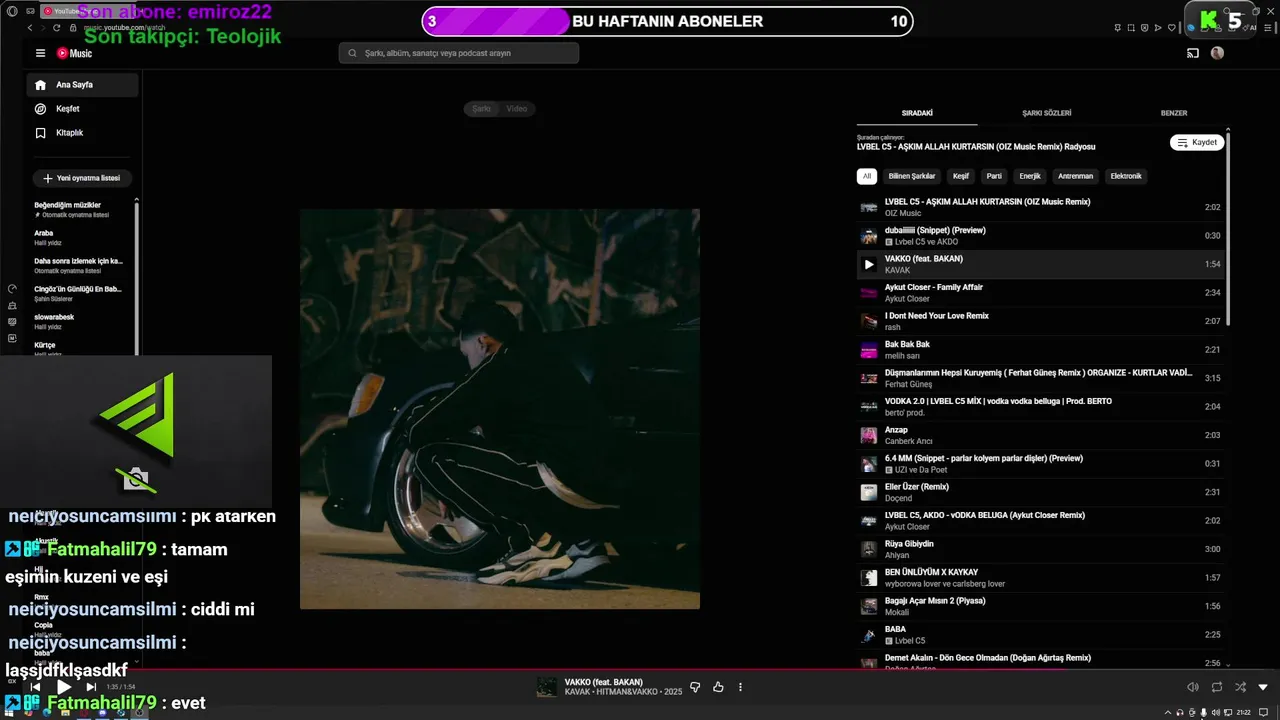Click the Kaydet queue button
The width and height of the screenshot is (1280, 720).
click(x=1196, y=143)
